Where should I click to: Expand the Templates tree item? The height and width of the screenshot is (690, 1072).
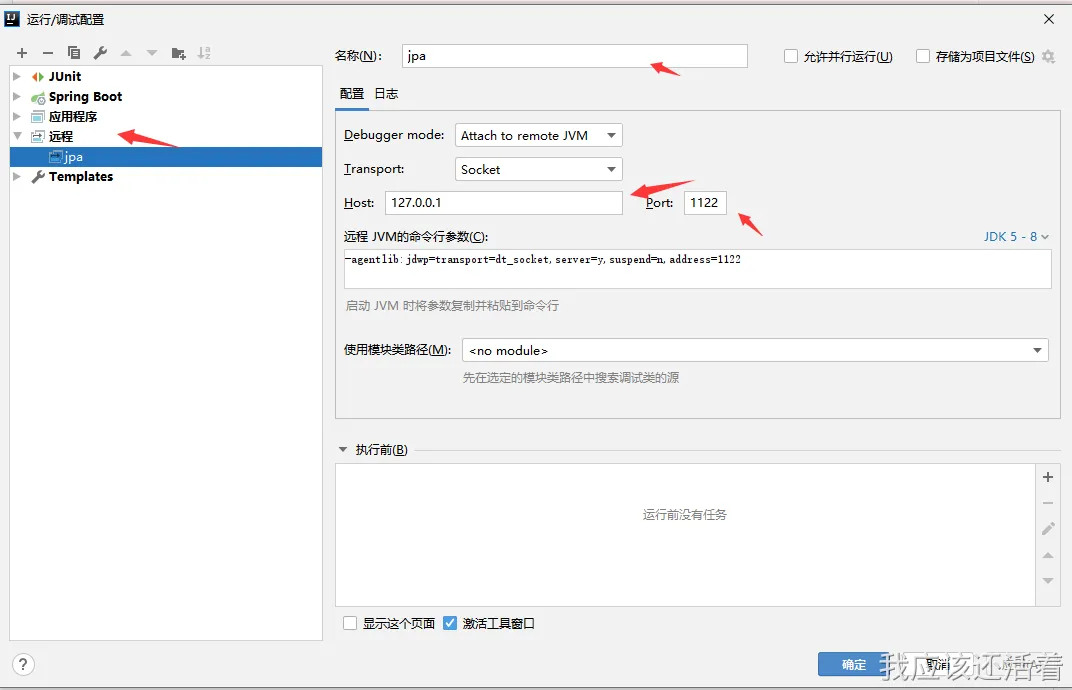point(17,177)
